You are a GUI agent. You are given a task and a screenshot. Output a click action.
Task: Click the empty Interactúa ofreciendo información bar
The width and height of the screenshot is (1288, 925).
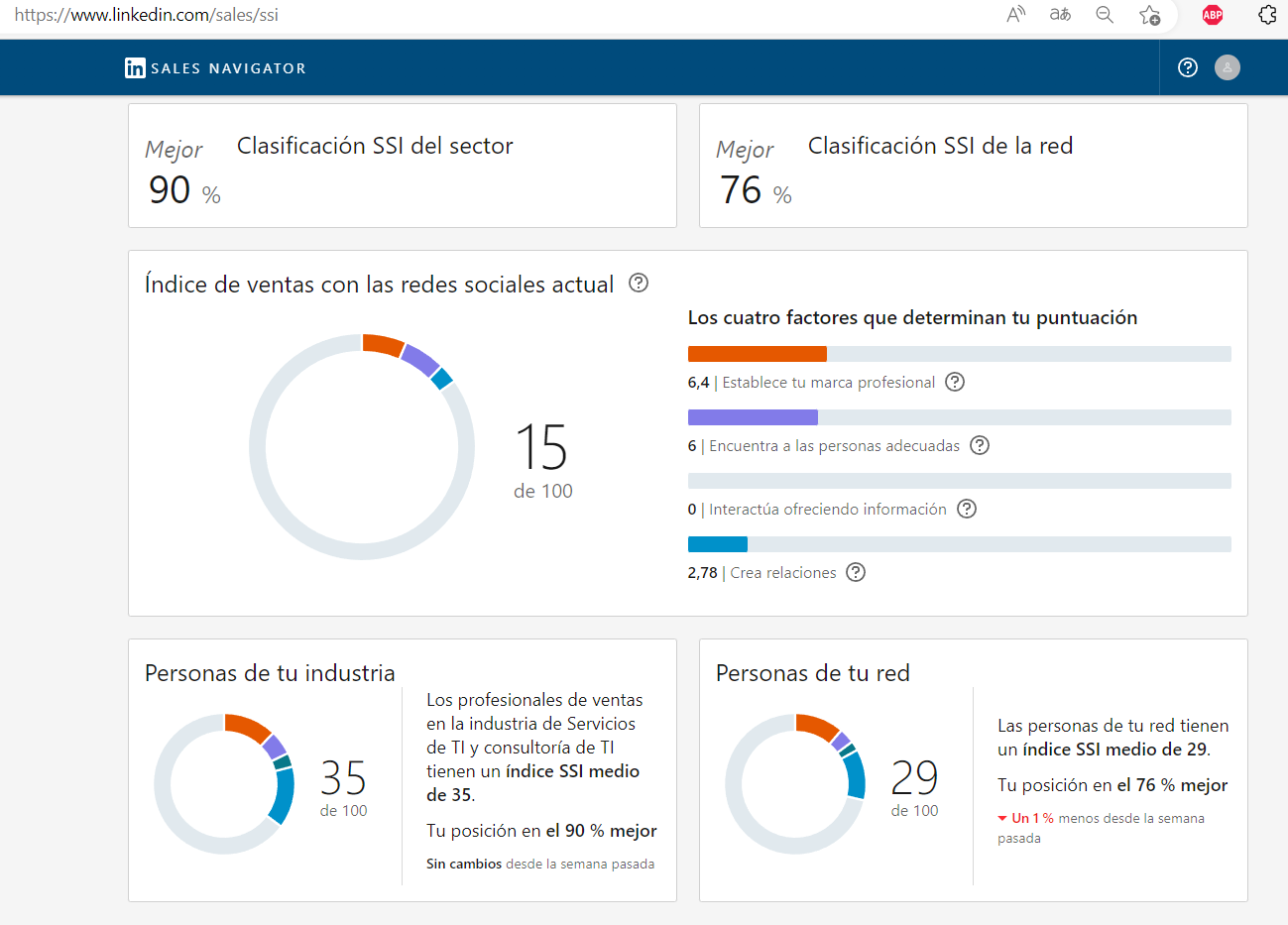tap(960, 481)
